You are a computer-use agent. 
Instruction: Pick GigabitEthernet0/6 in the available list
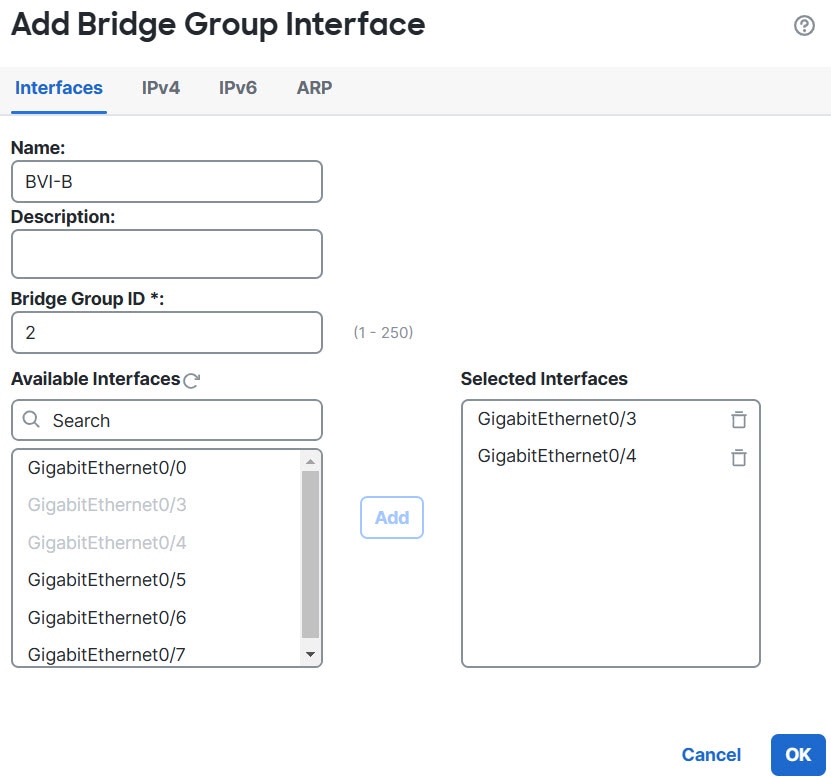(x=108, y=618)
